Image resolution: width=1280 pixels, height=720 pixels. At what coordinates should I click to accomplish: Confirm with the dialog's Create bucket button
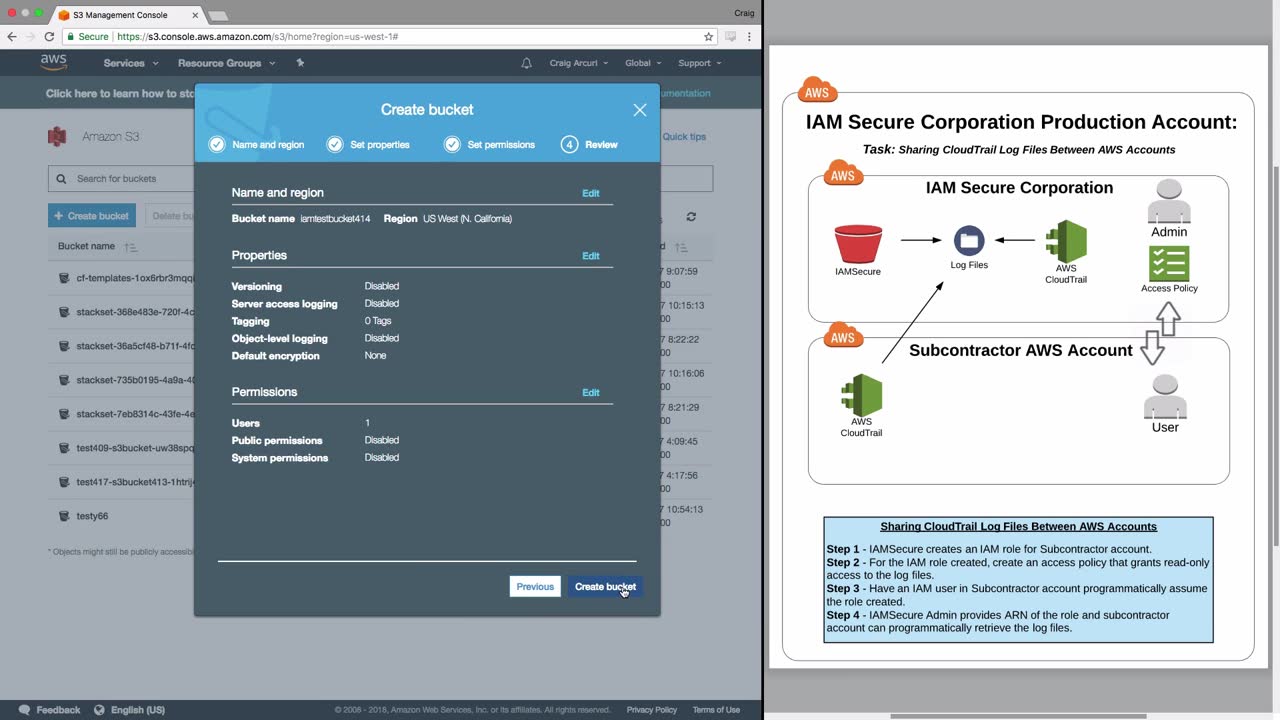pos(605,587)
